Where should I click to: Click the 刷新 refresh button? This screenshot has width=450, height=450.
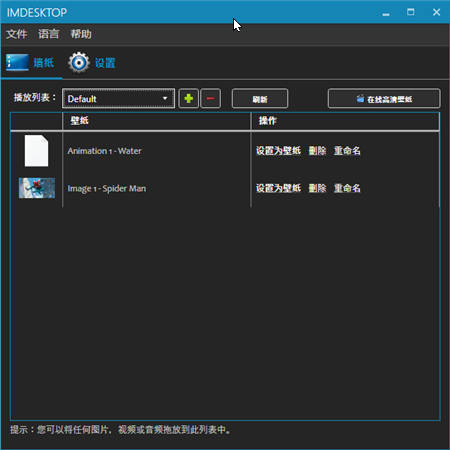(260, 99)
